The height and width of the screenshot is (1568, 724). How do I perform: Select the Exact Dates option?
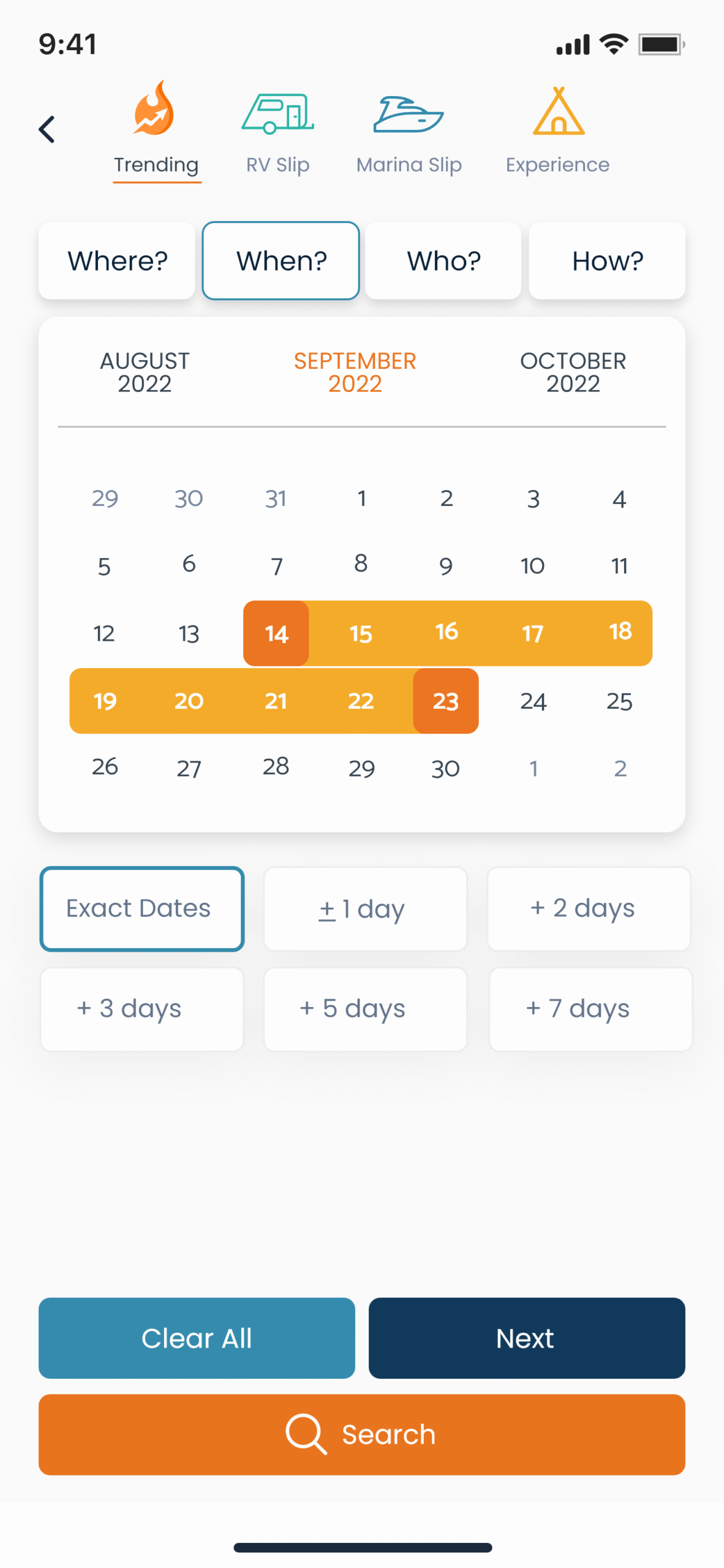142,908
